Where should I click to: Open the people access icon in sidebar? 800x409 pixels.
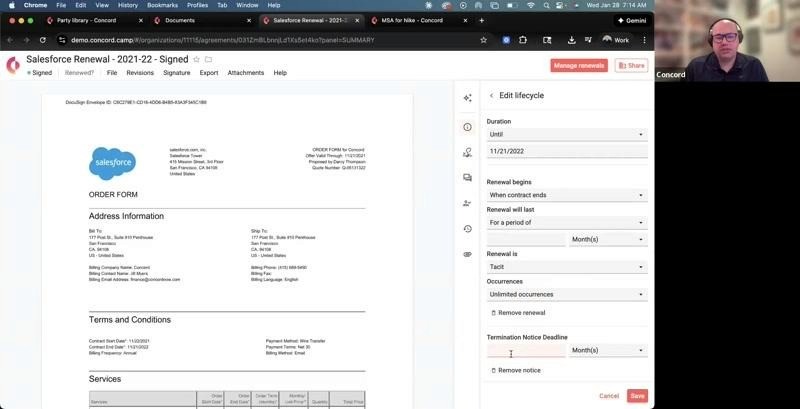(467, 203)
